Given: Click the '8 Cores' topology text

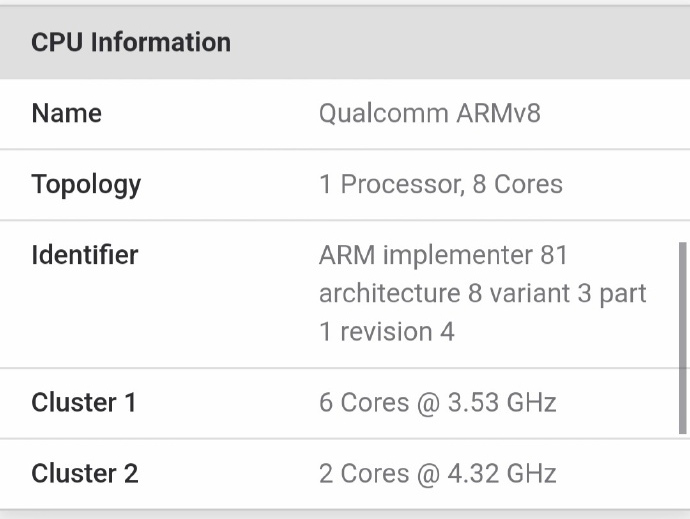Looking at the screenshot, I should 518,184.
